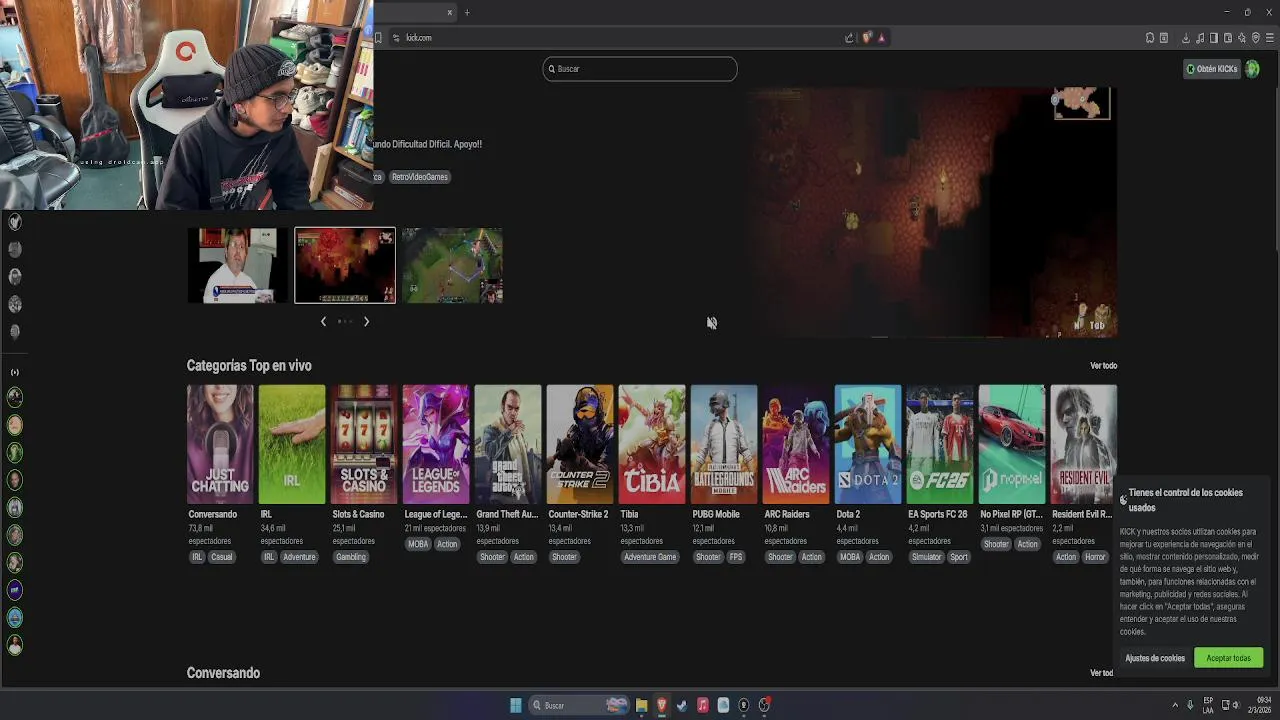Image resolution: width=1280 pixels, height=720 pixels.
Task: Open the Brave Rewards triangle icon
Action: [881, 38]
